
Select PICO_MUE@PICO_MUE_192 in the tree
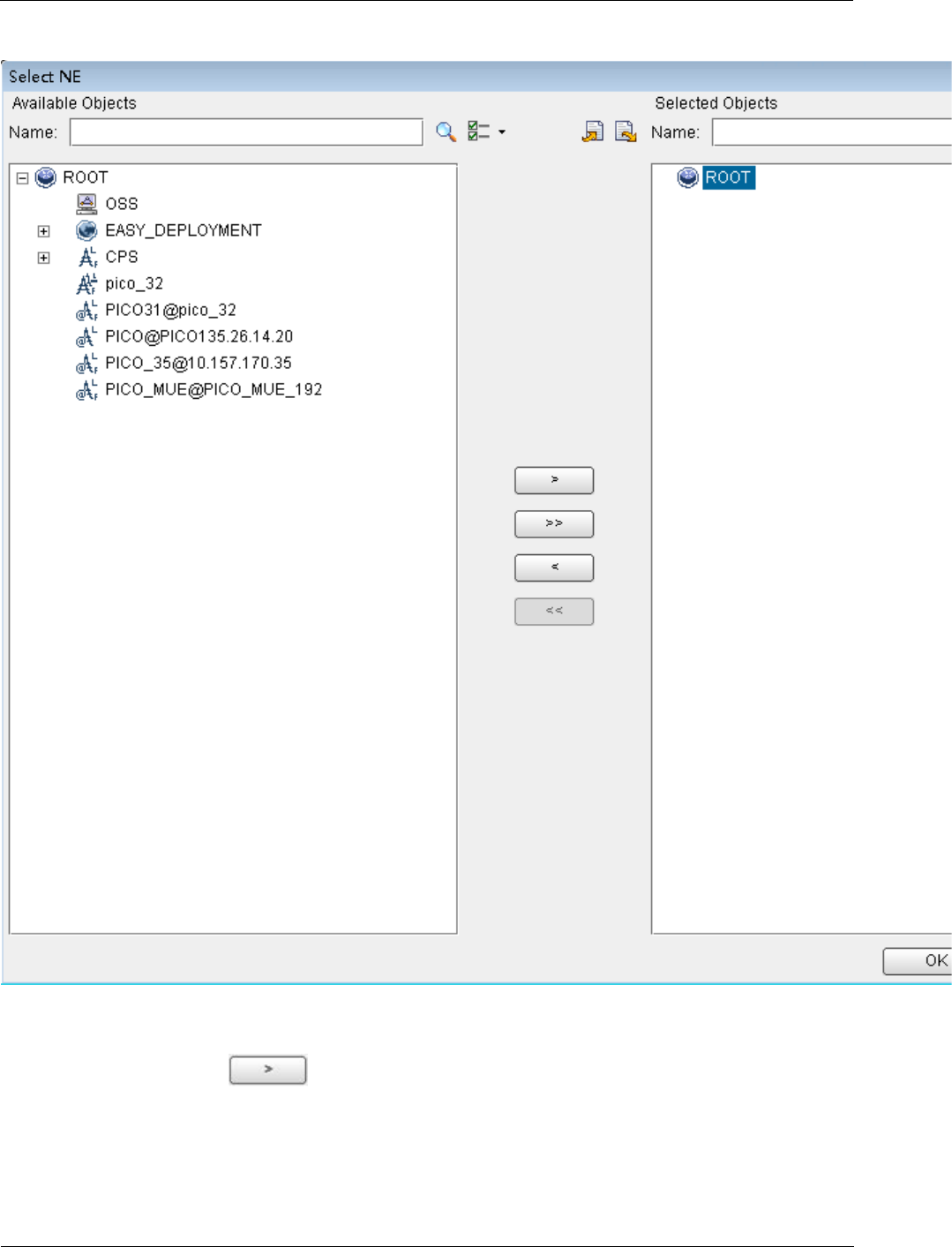(x=214, y=389)
